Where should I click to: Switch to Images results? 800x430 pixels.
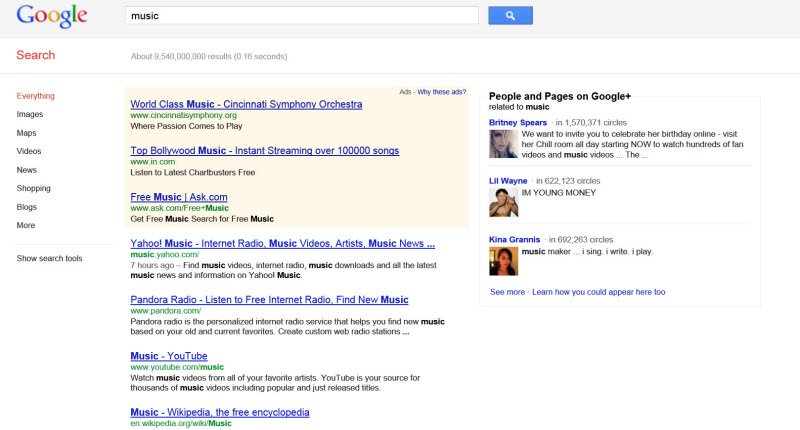[x=30, y=114]
